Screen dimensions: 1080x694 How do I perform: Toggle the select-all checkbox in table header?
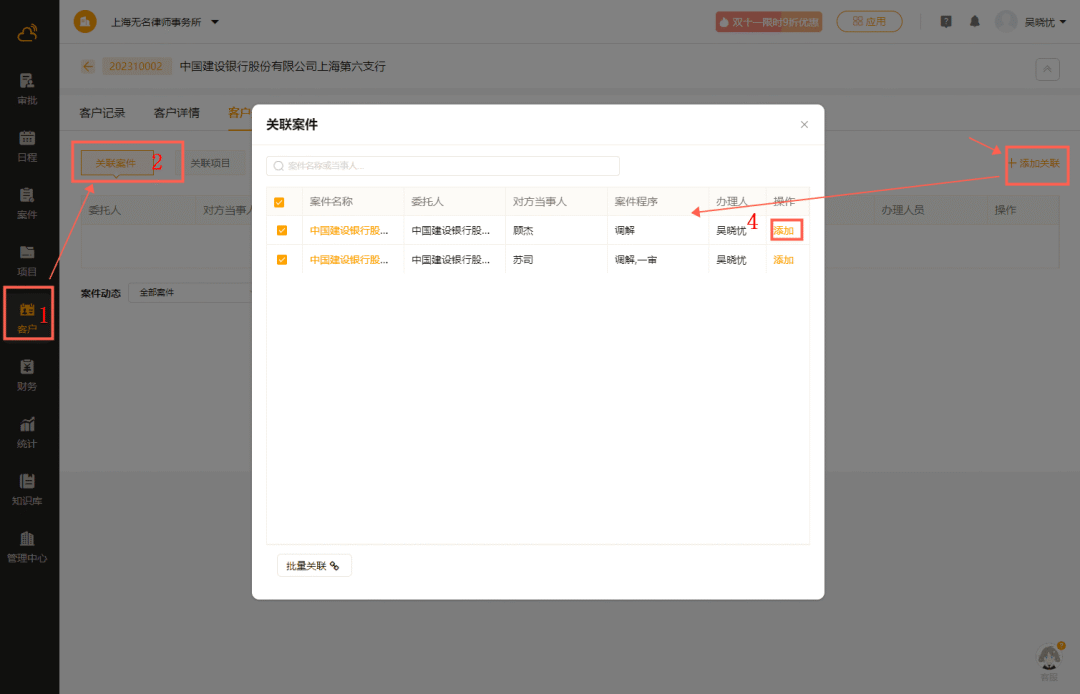[280, 202]
